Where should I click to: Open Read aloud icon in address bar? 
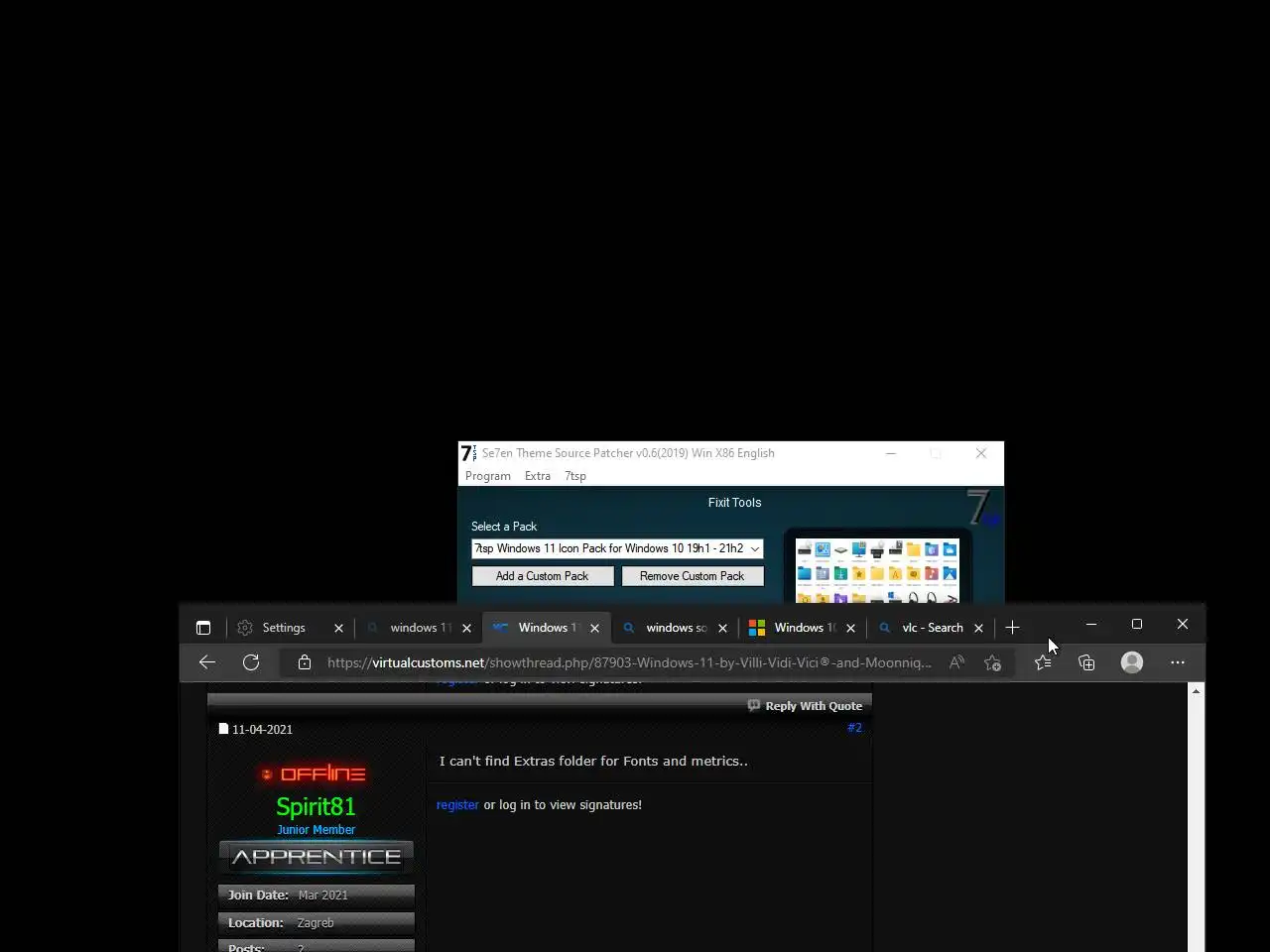tap(956, 662)
